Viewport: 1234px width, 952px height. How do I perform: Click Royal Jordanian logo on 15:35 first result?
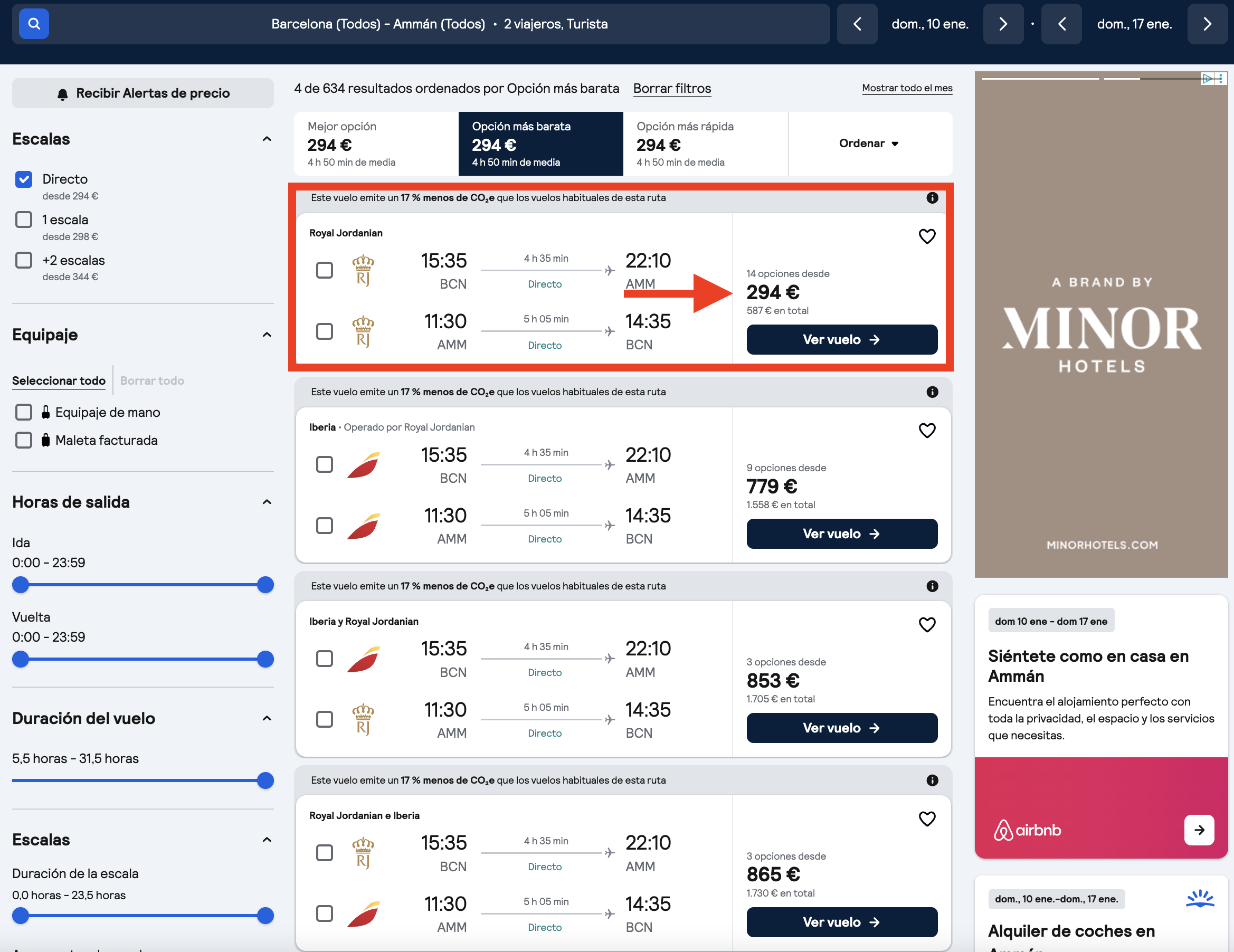[363, 271]
